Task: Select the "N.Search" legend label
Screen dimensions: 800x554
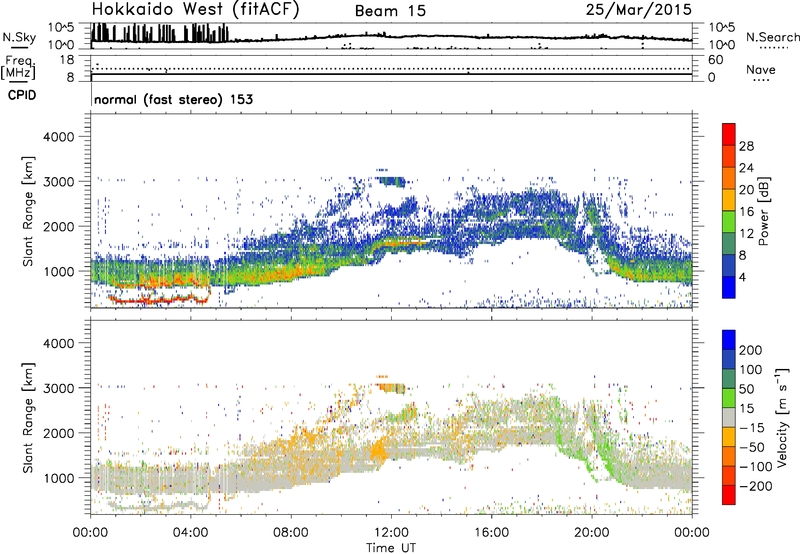Action: click(772, 37)
